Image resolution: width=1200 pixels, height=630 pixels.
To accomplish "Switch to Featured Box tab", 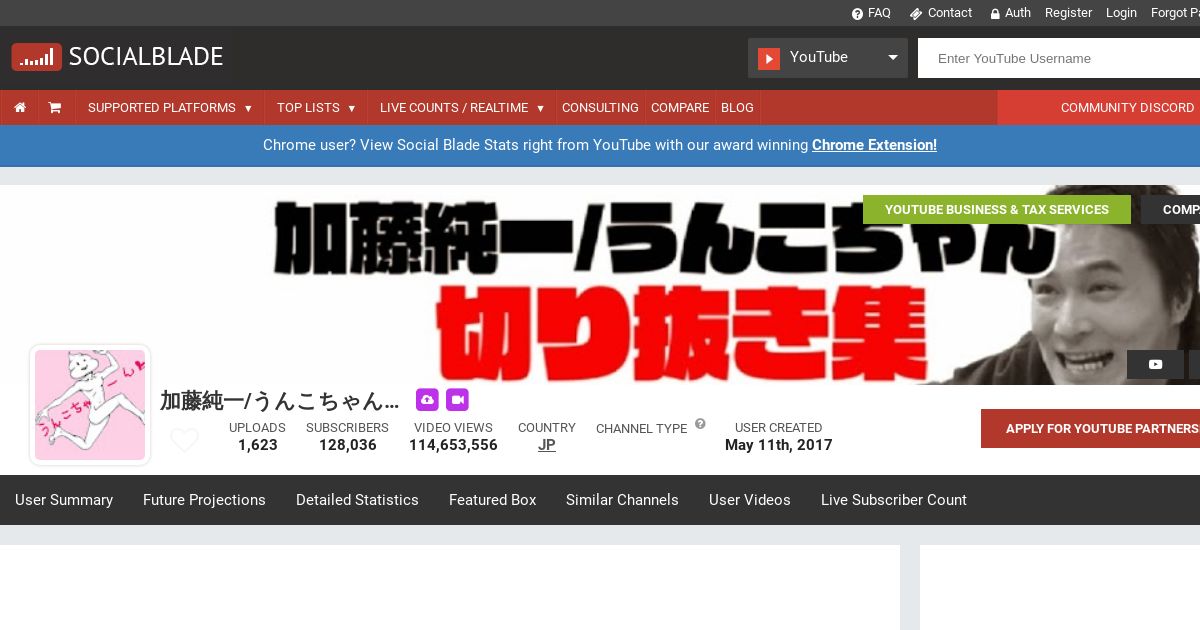I will tap(493, 500).
